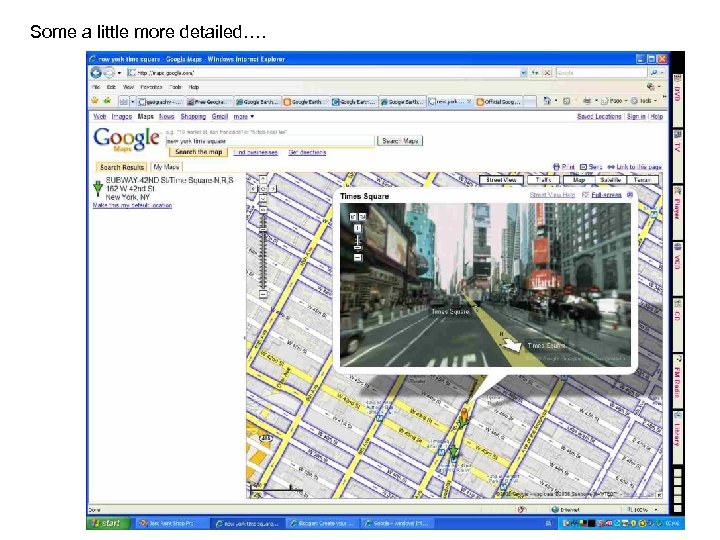Close the active new york tab
The width and height of the screenshot is (720, 540).
tap(469, 101)
